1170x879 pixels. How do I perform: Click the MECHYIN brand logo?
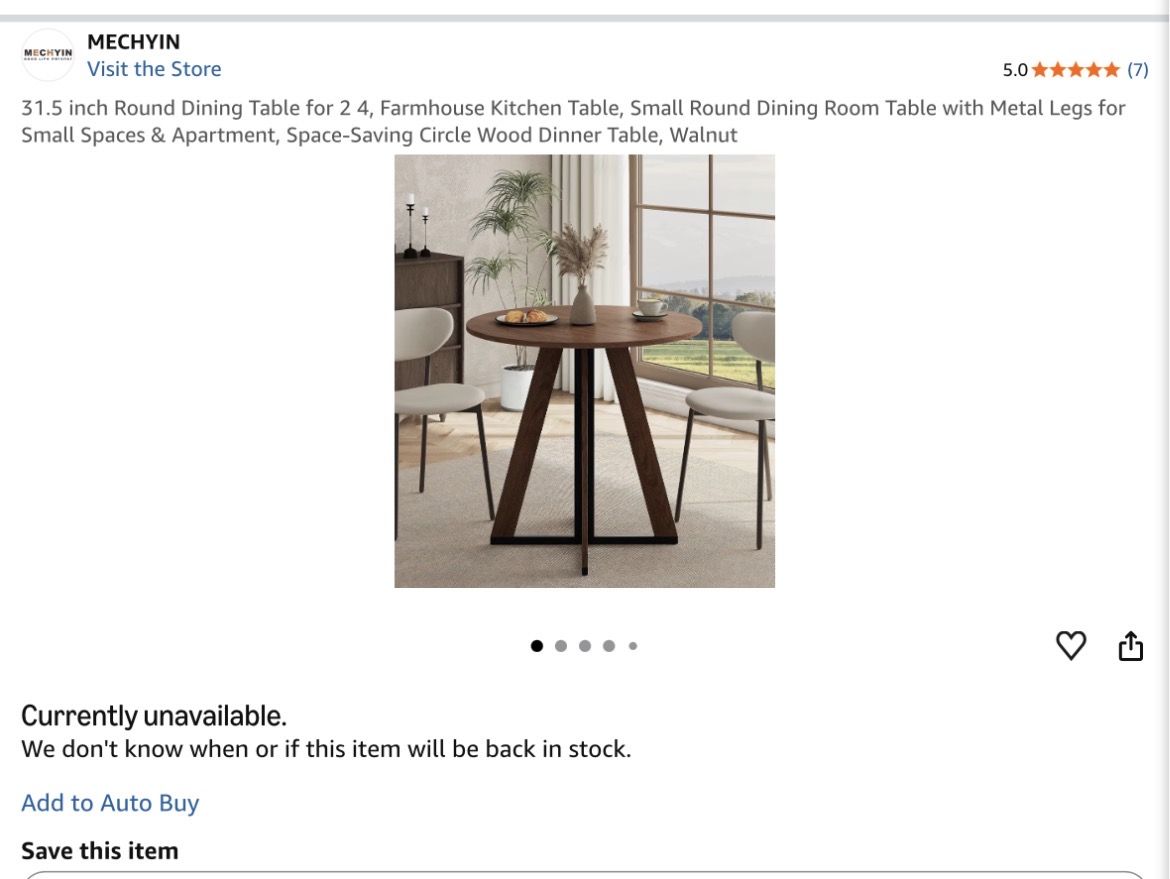49,54
